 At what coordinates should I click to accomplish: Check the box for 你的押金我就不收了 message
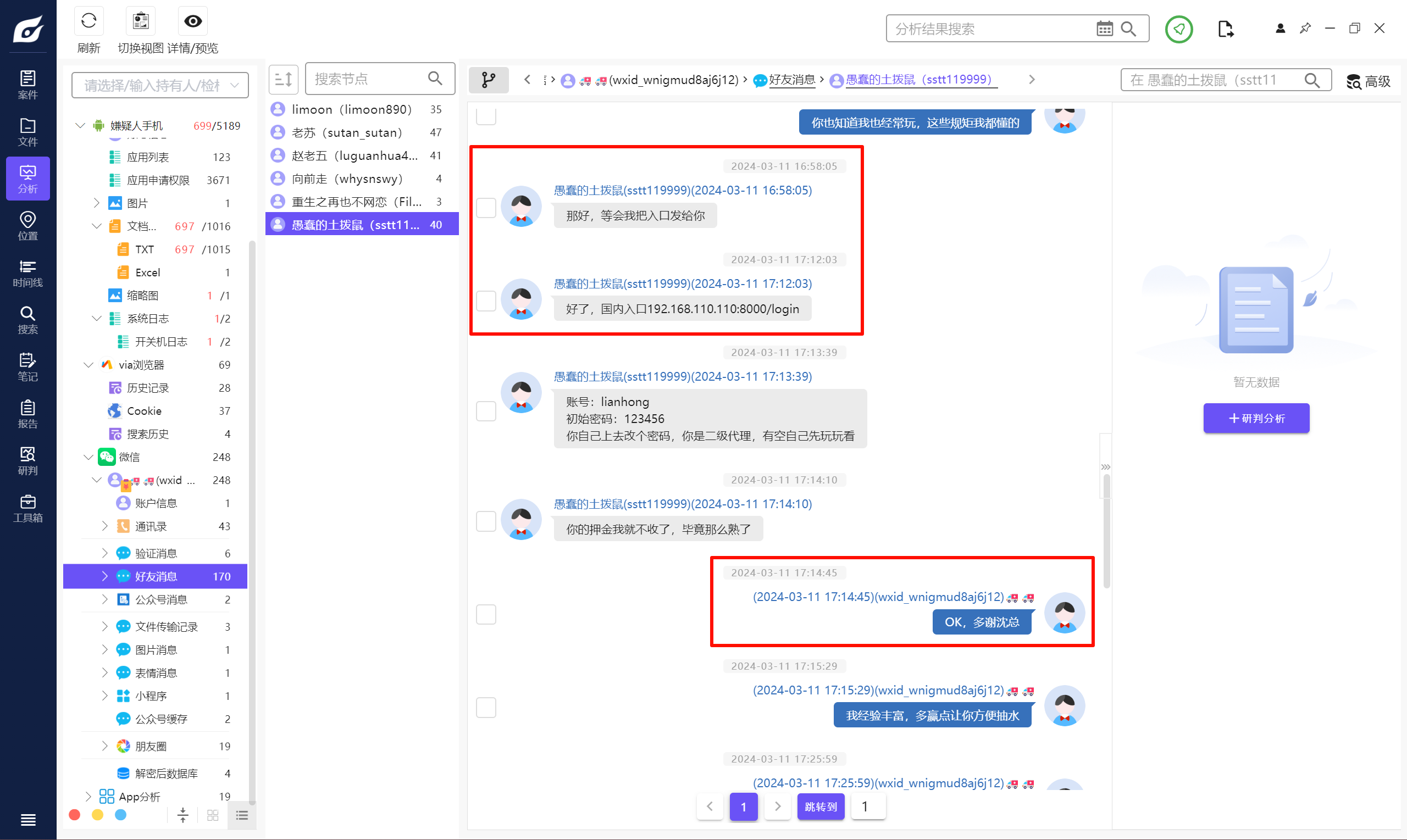[x=486, y=521]
